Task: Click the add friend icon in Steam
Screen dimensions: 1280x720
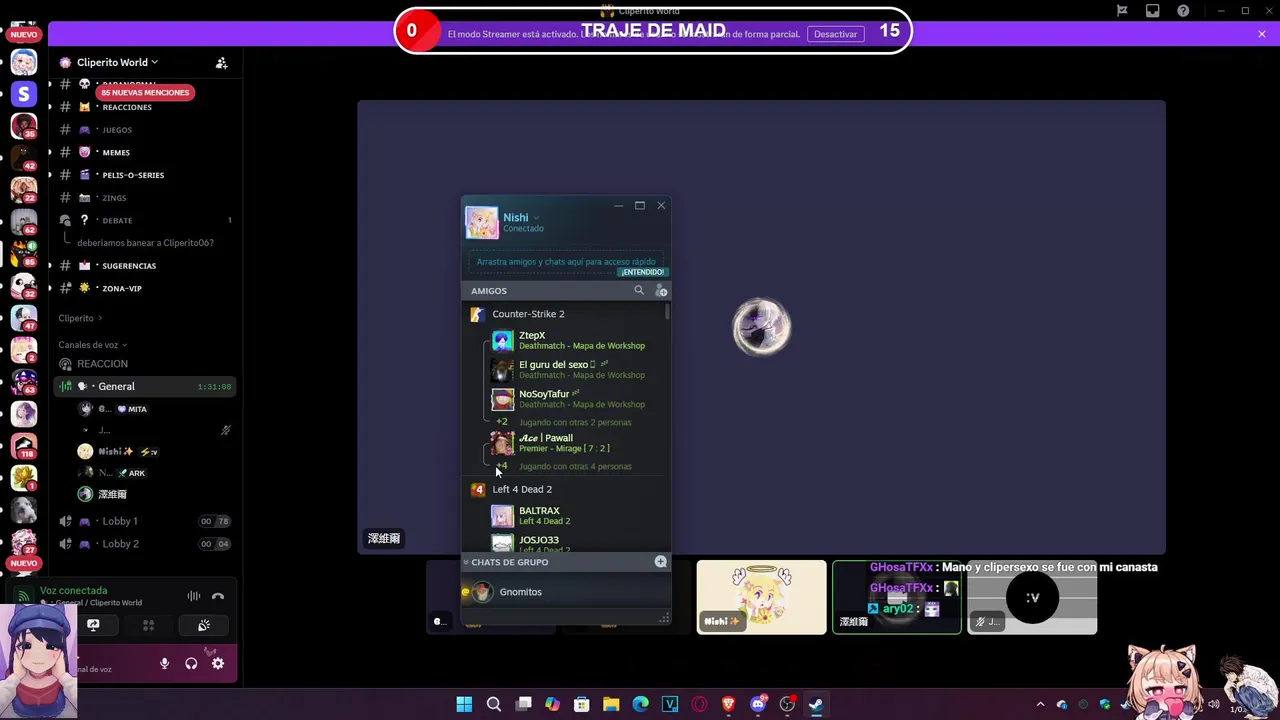Action: tap(660, 290)
